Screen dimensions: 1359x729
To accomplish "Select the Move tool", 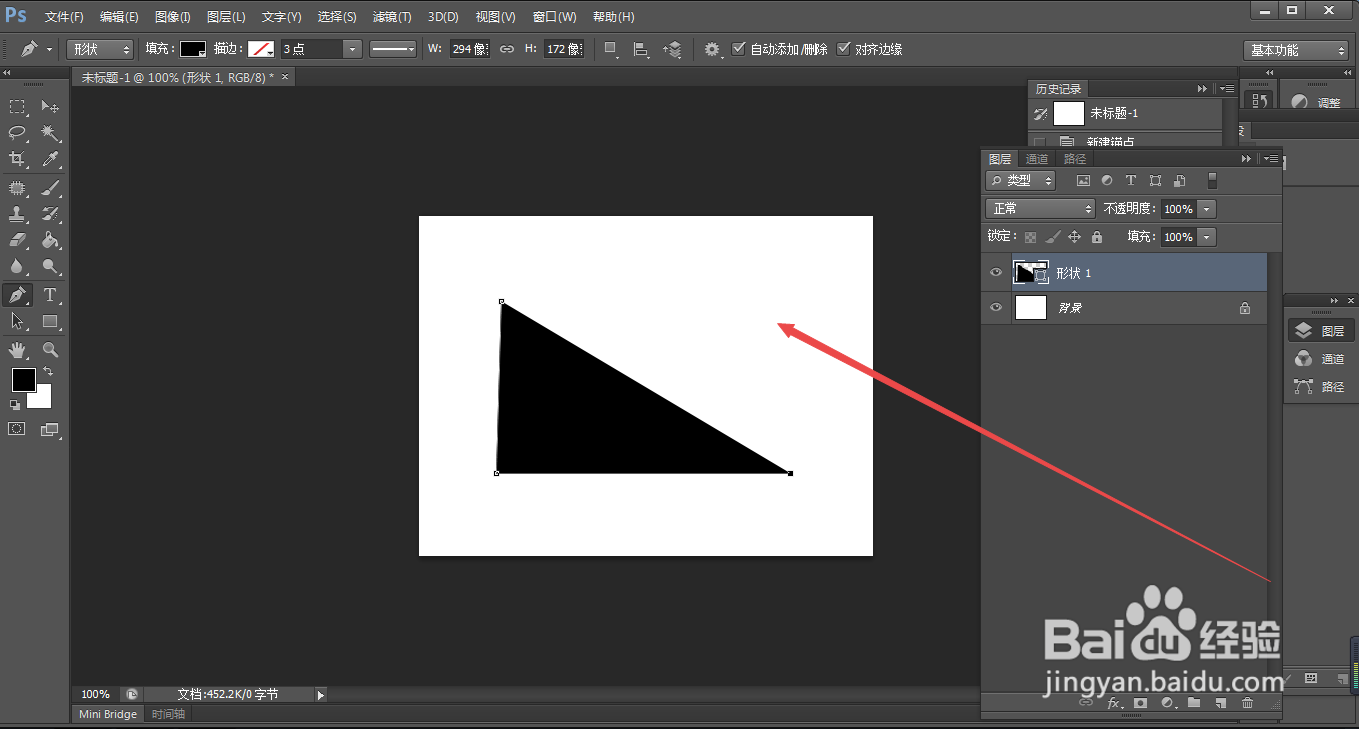I will 50,107.
